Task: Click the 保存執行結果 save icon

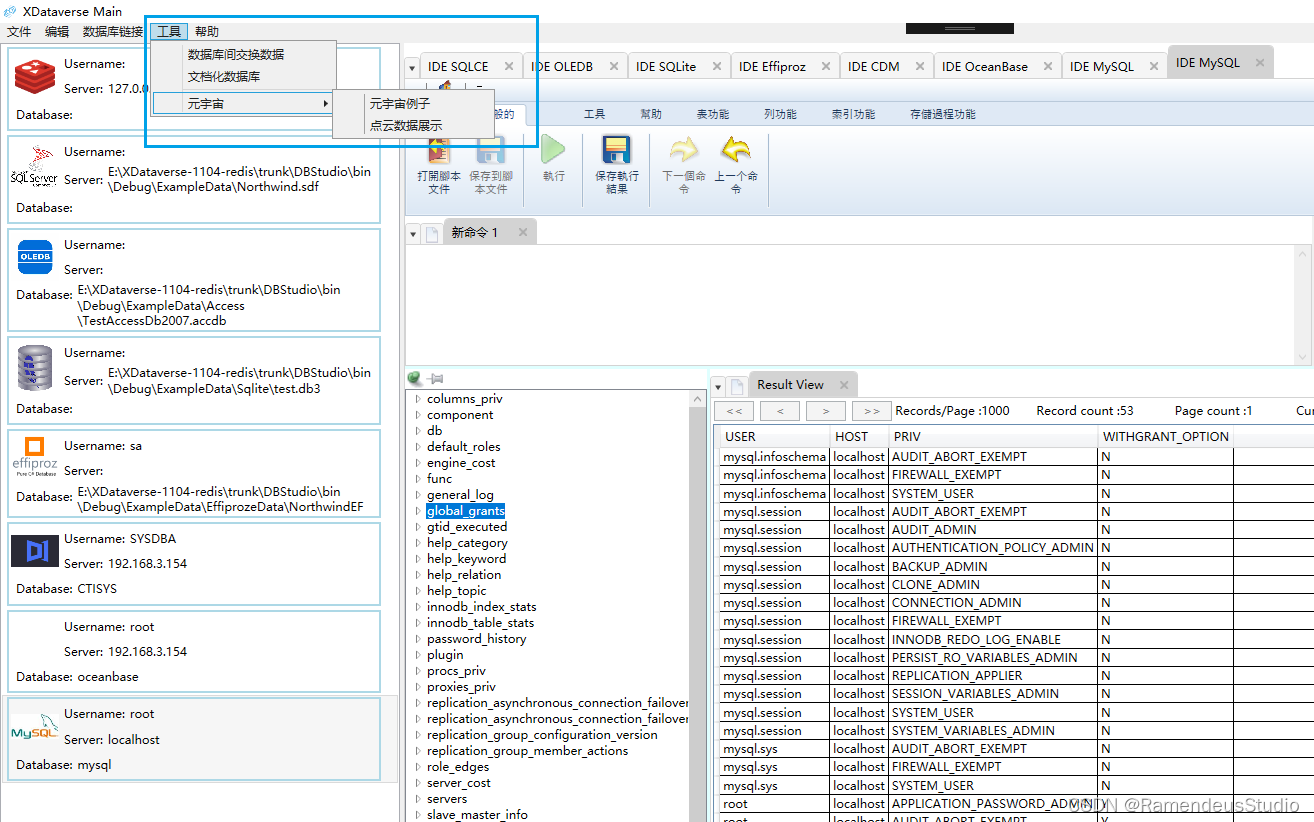Action: tap(617, 150)
